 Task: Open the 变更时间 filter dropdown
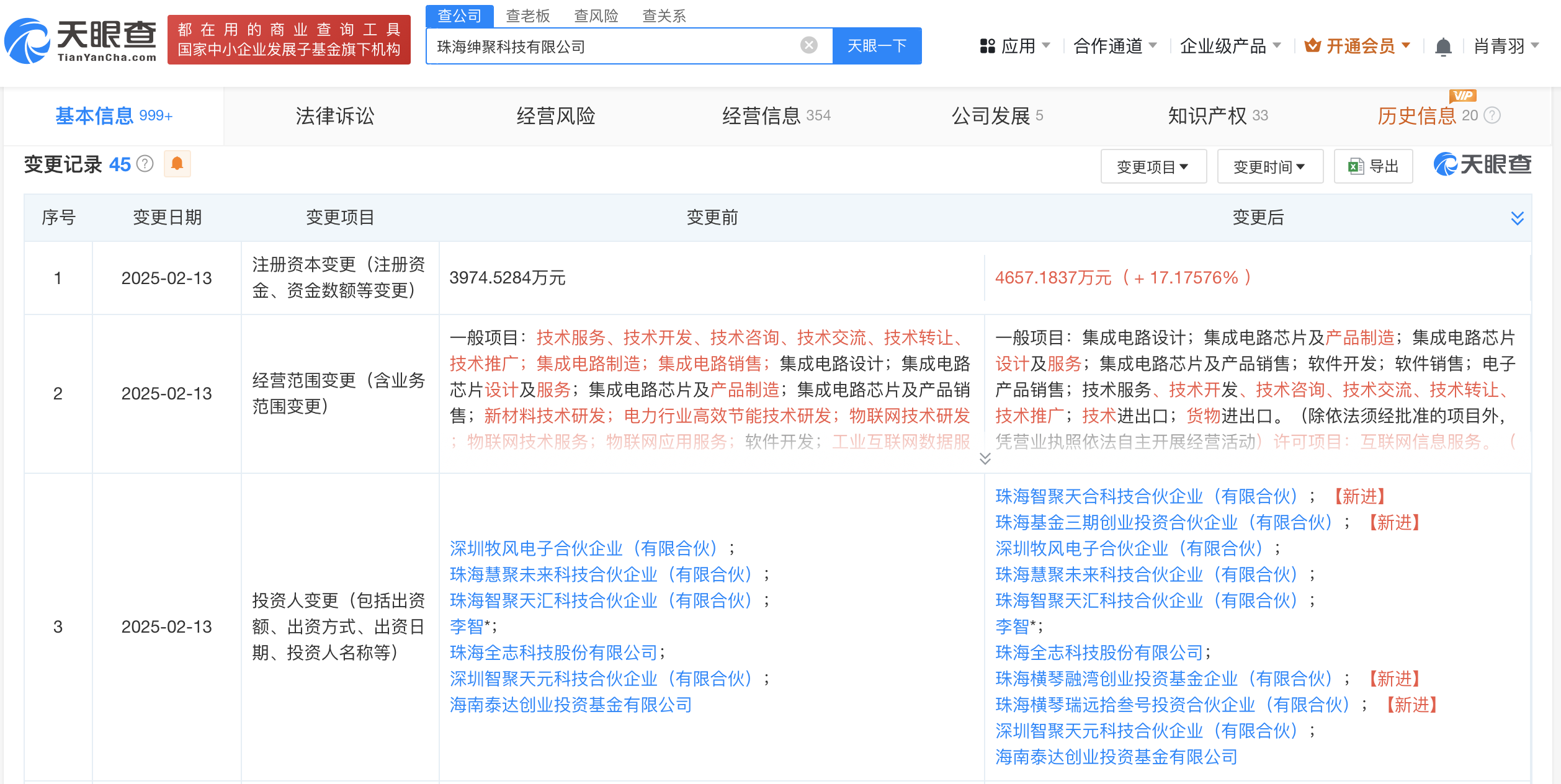point(1270,166)
